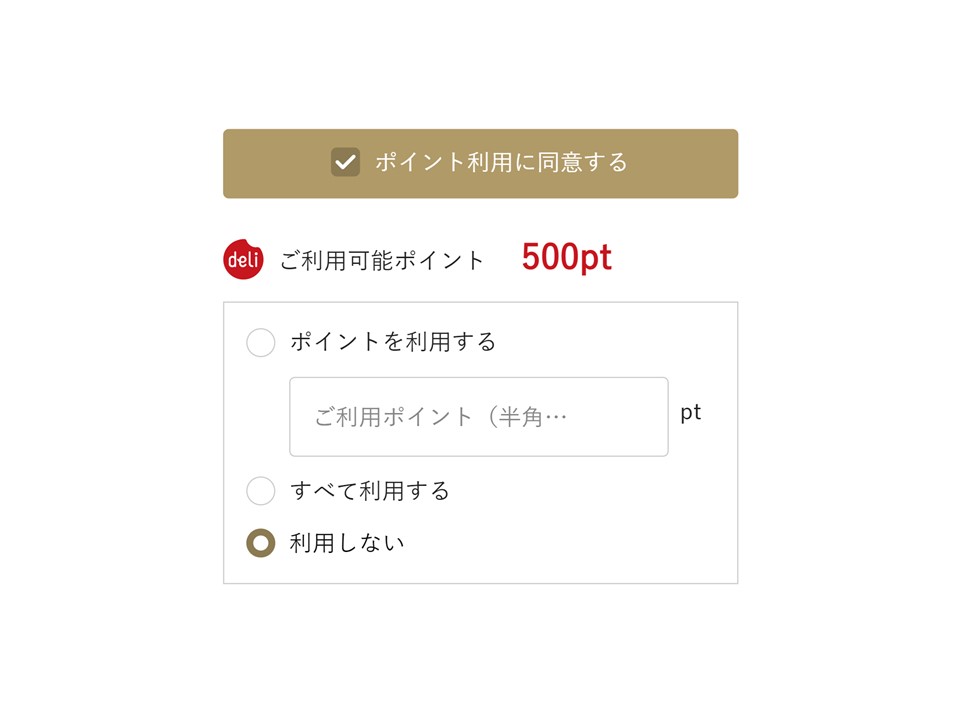960x720 pixels.
Task: Choose the 利用しない radio button
Action: [x=261, y=544]
